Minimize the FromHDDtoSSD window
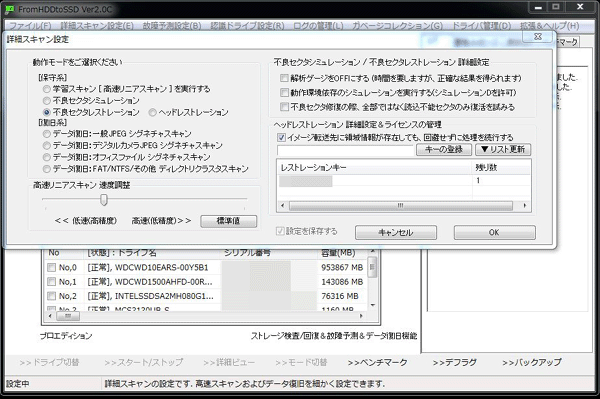Image resolution: width=600 pixels, height=399 pixels. (x=538, y=7)
